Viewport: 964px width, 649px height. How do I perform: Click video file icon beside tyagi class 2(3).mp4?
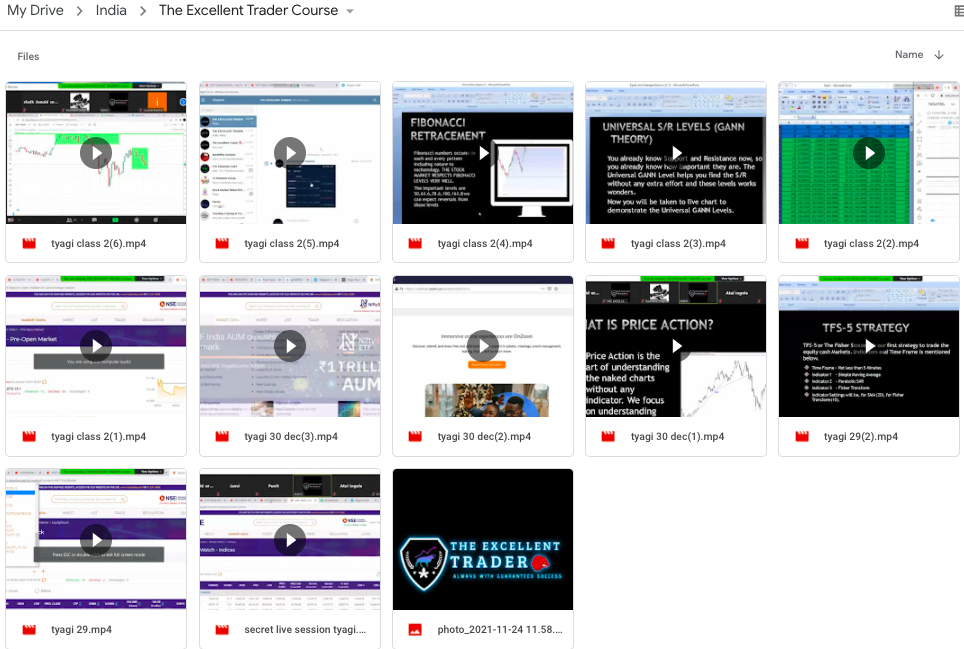point(608,243)
